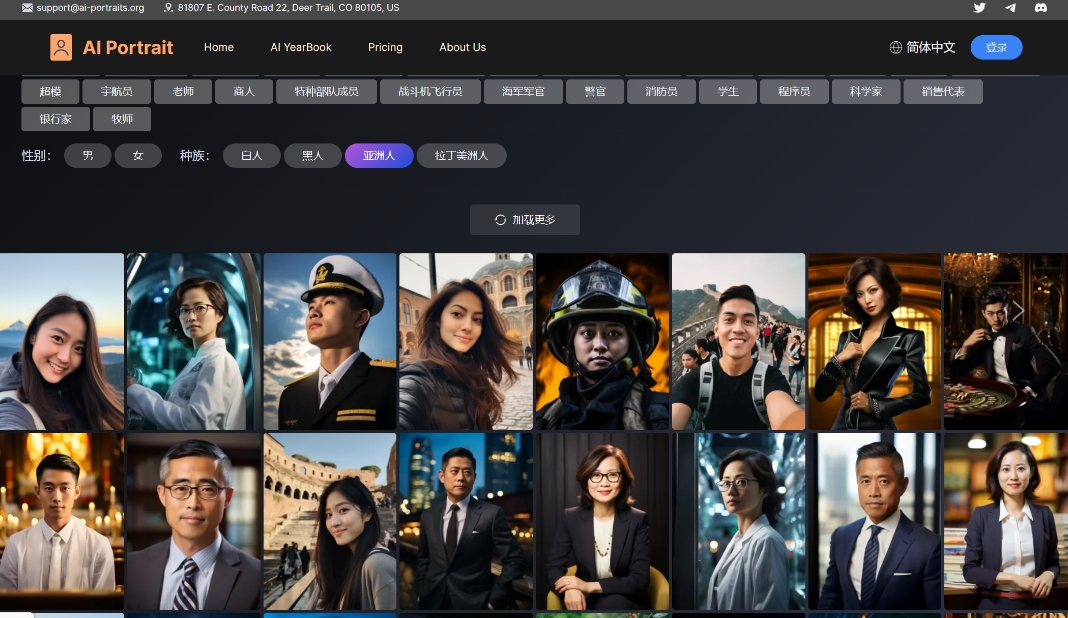Click the globe icon next to language selector

tap(896, 46)
